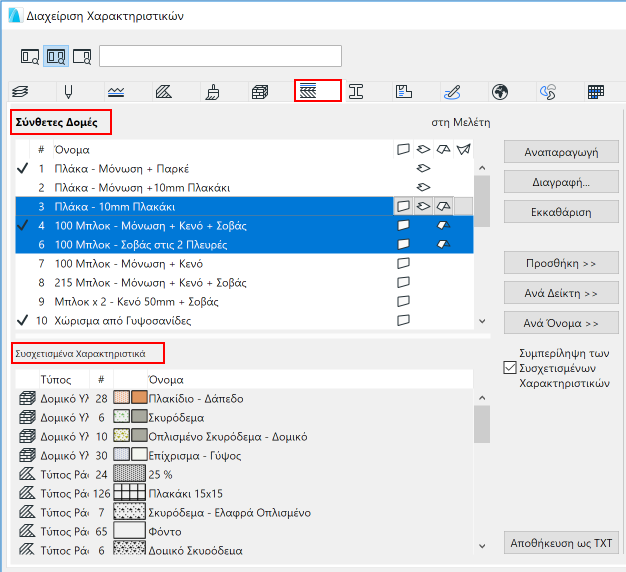Sort by slab usage column header
626x572 pixels.
tap(423, 149)
